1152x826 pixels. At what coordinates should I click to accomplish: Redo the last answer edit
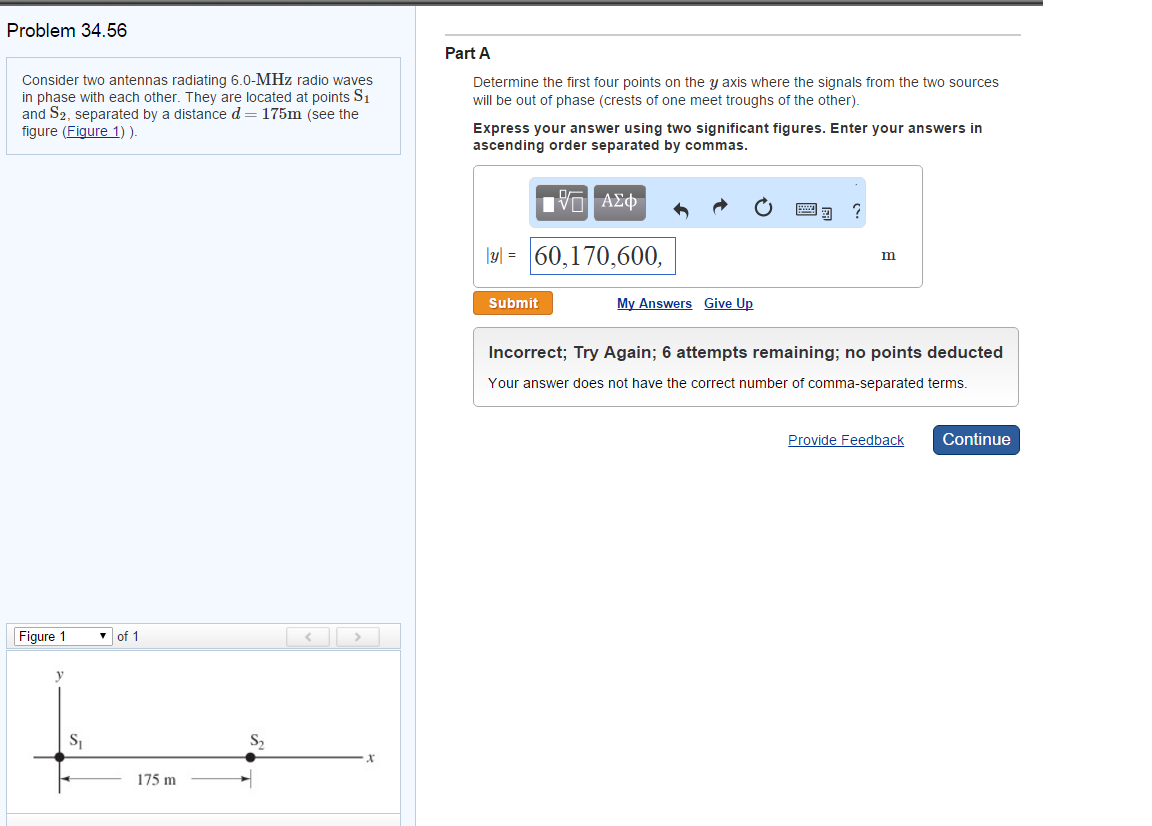(720, 206)
